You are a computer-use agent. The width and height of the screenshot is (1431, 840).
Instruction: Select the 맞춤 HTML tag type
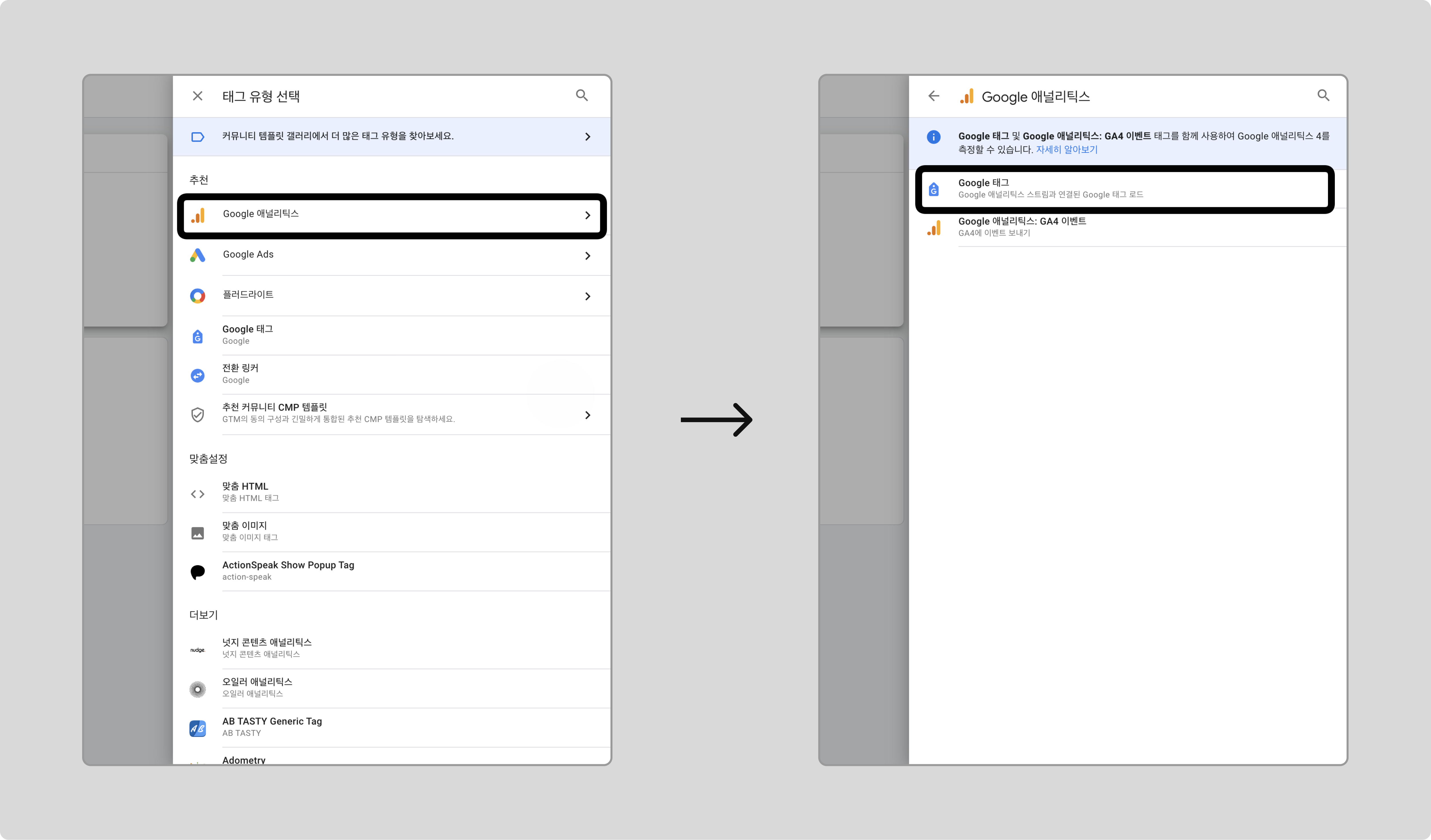click(x=392, y=493)
